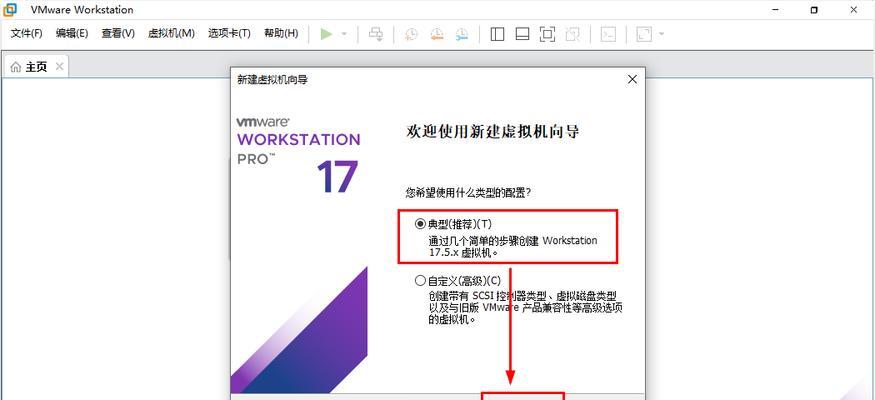
Task: Switch to the 主页 tab
Action: pos(37,67)
